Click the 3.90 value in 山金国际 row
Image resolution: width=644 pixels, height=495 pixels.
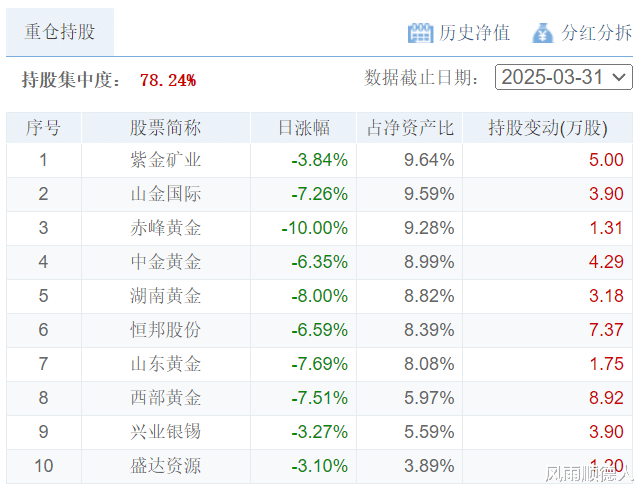pos(606,194)
